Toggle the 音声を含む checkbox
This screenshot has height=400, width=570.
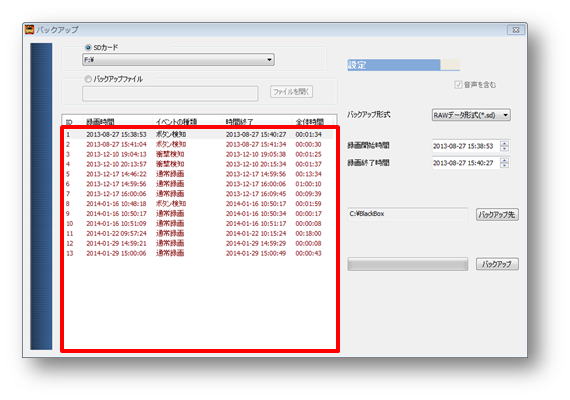(x=458, y=85)
